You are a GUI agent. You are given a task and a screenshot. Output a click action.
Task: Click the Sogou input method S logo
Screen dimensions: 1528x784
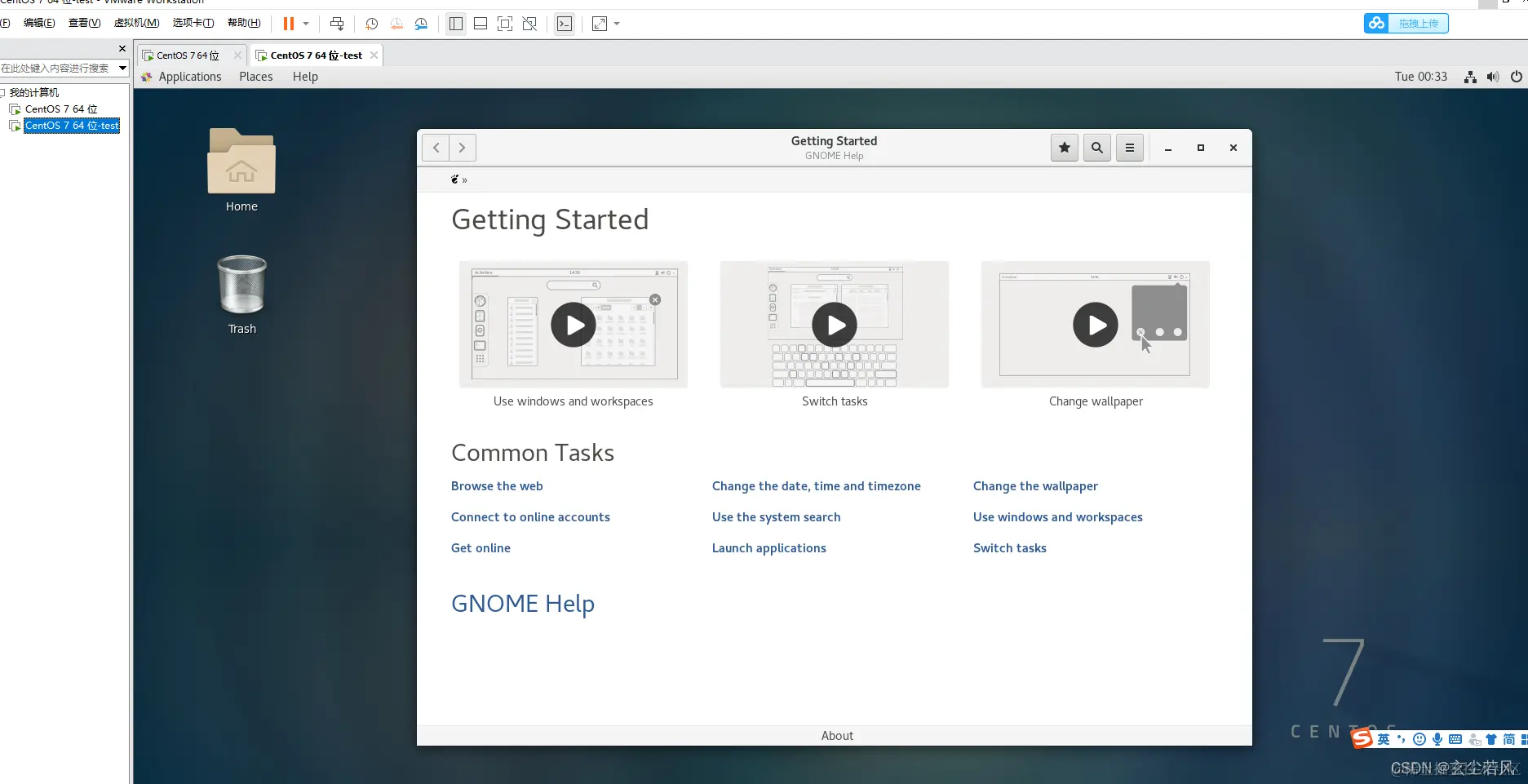pyautogui.click(x=1362, y=739)
